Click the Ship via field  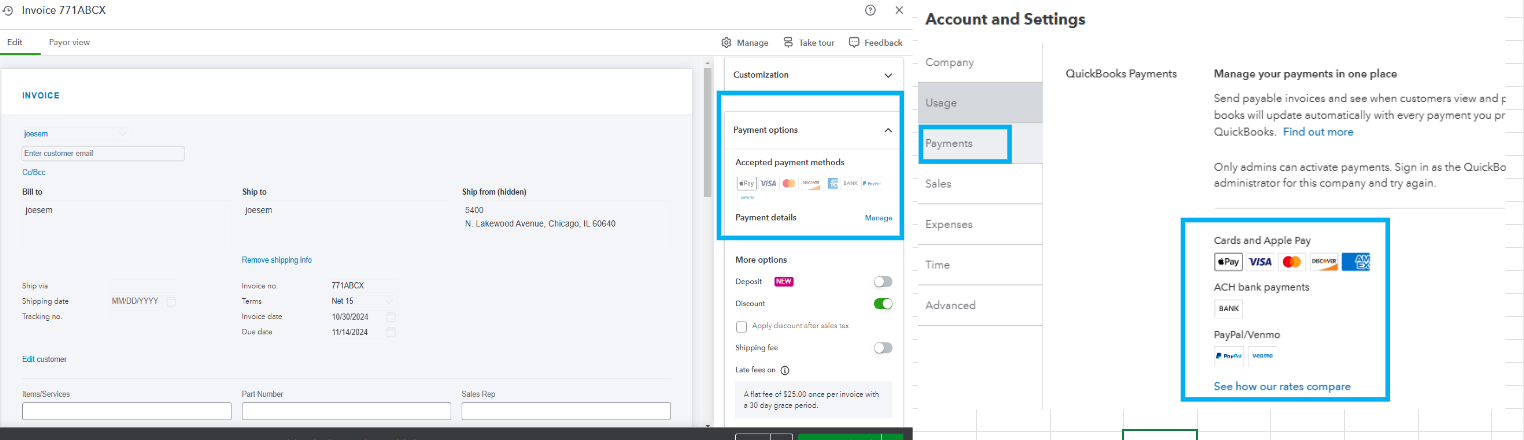(143, 286)
